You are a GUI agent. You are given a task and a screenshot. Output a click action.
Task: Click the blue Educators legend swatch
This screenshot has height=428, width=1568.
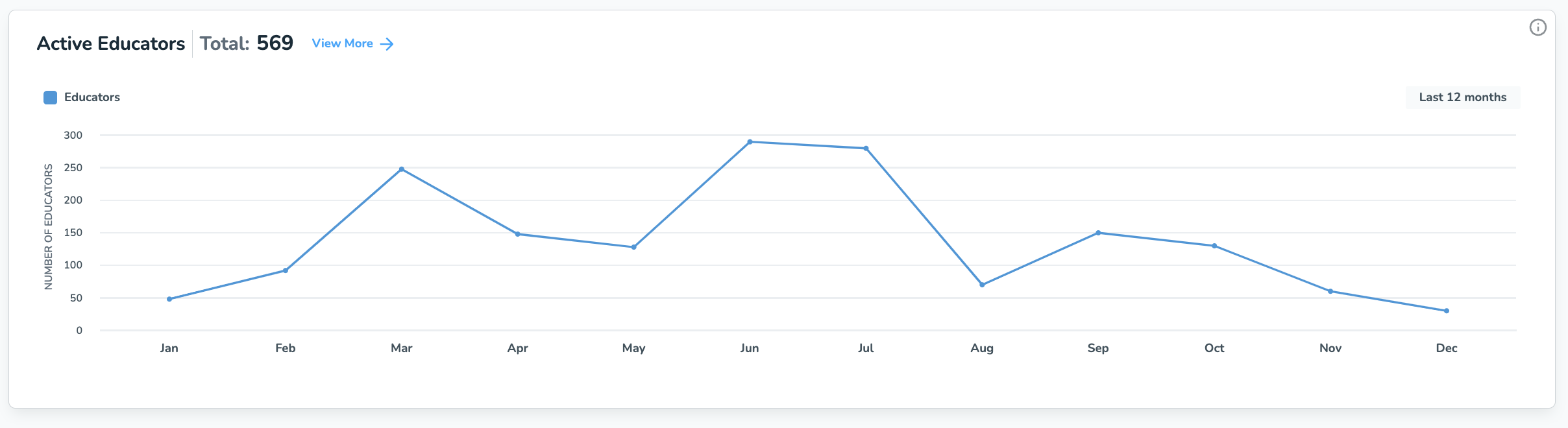coord(50,97)
